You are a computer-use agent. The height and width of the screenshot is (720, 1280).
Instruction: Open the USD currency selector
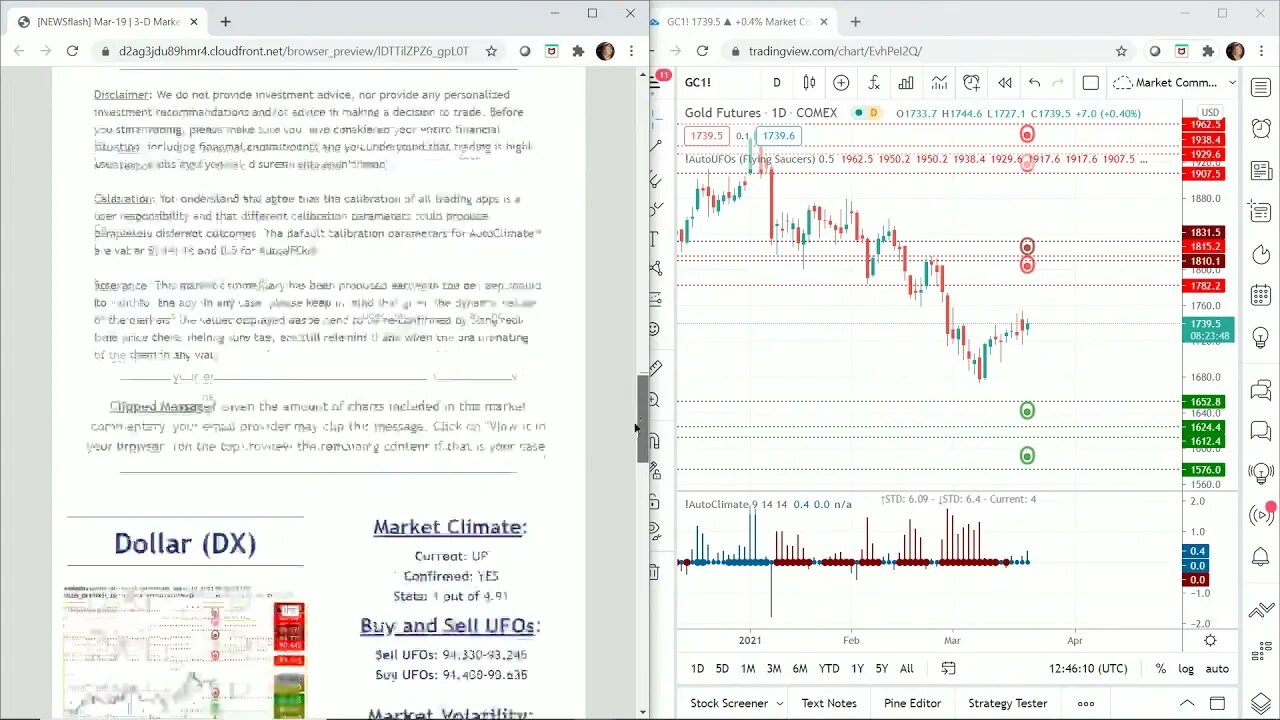1209,113
